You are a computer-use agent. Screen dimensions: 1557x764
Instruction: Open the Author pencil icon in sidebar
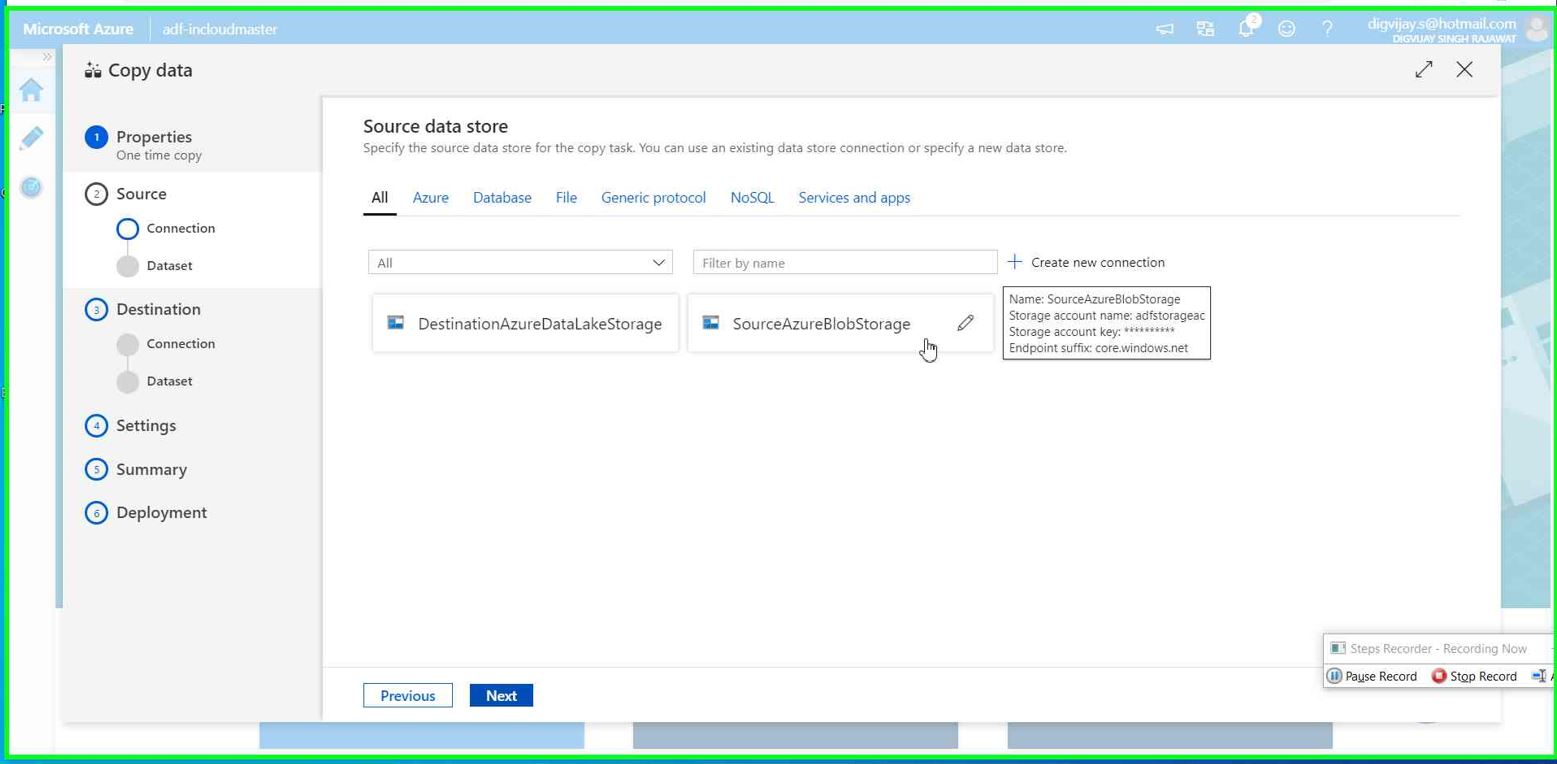click(x=31, y=138)
